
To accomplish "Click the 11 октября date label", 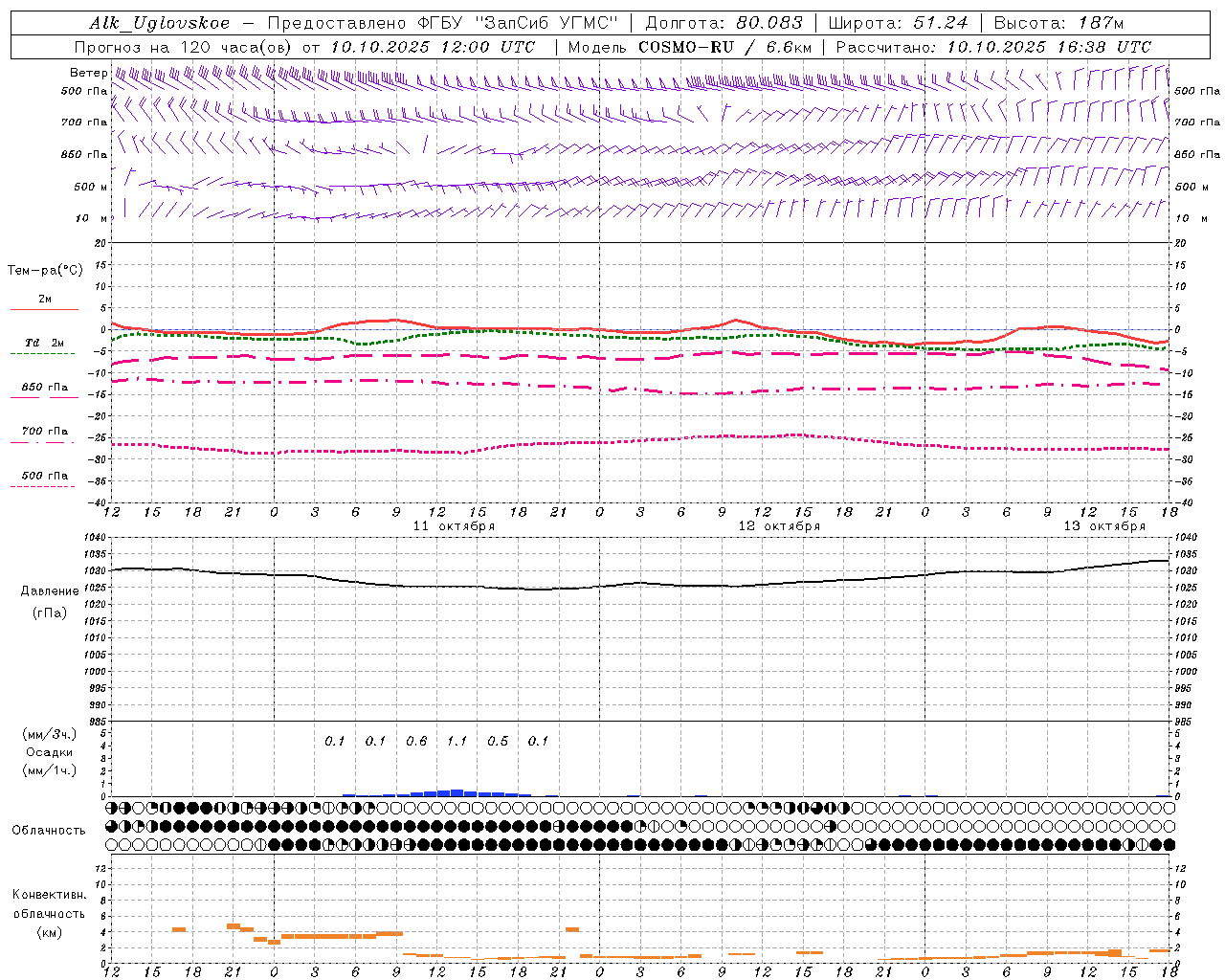I will tap(454, 526).
